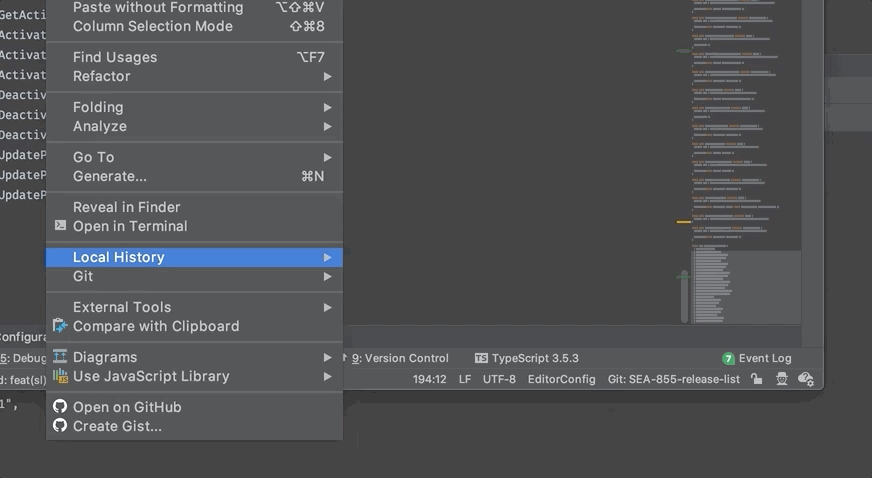Expand the Local History submenu arrow

pos(328,257)
